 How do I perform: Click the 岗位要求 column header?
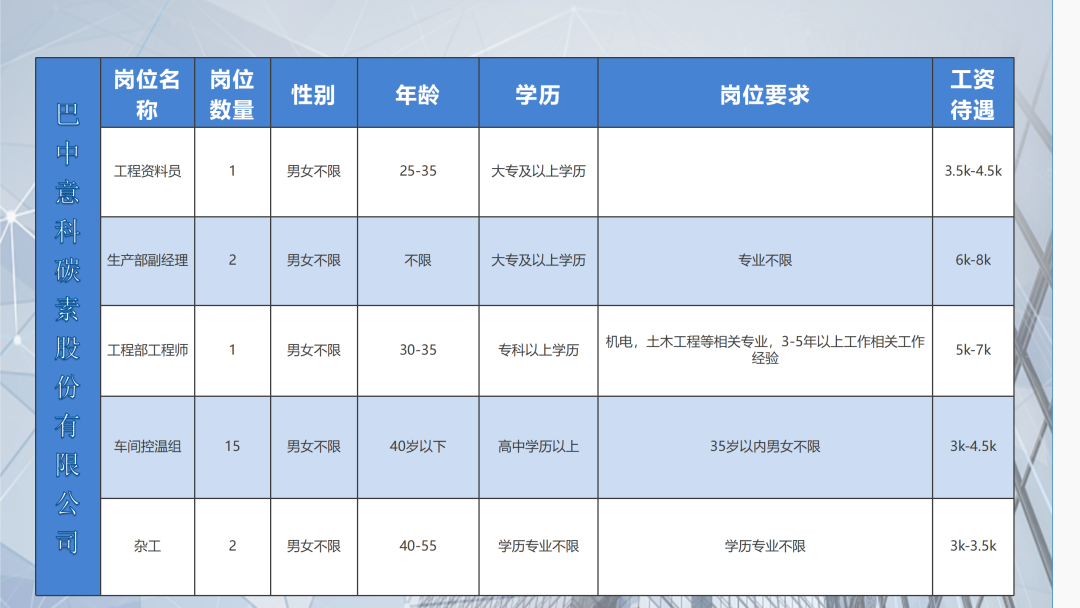[x=765, y=95]
